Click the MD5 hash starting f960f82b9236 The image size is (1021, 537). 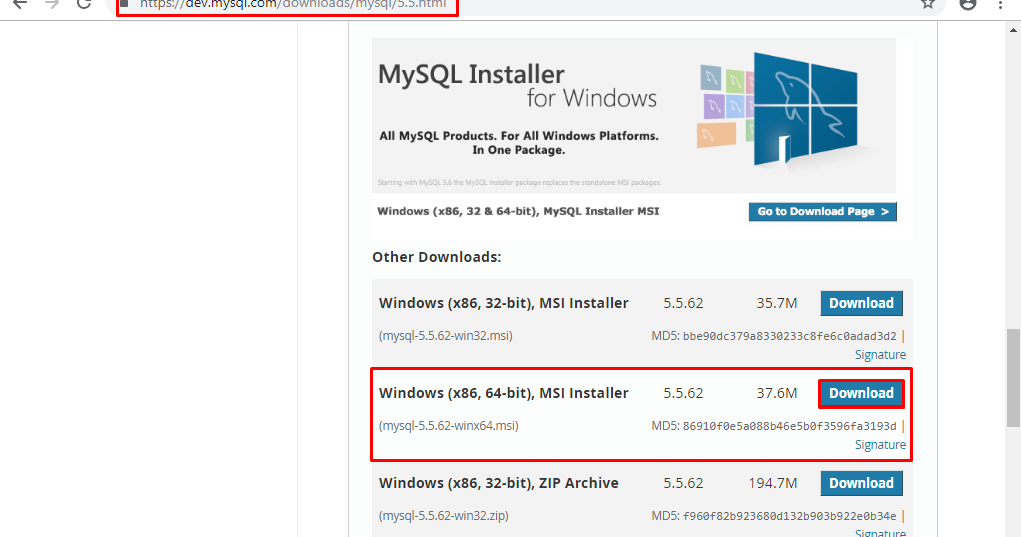pyautogui.click(x=789, y=516)
